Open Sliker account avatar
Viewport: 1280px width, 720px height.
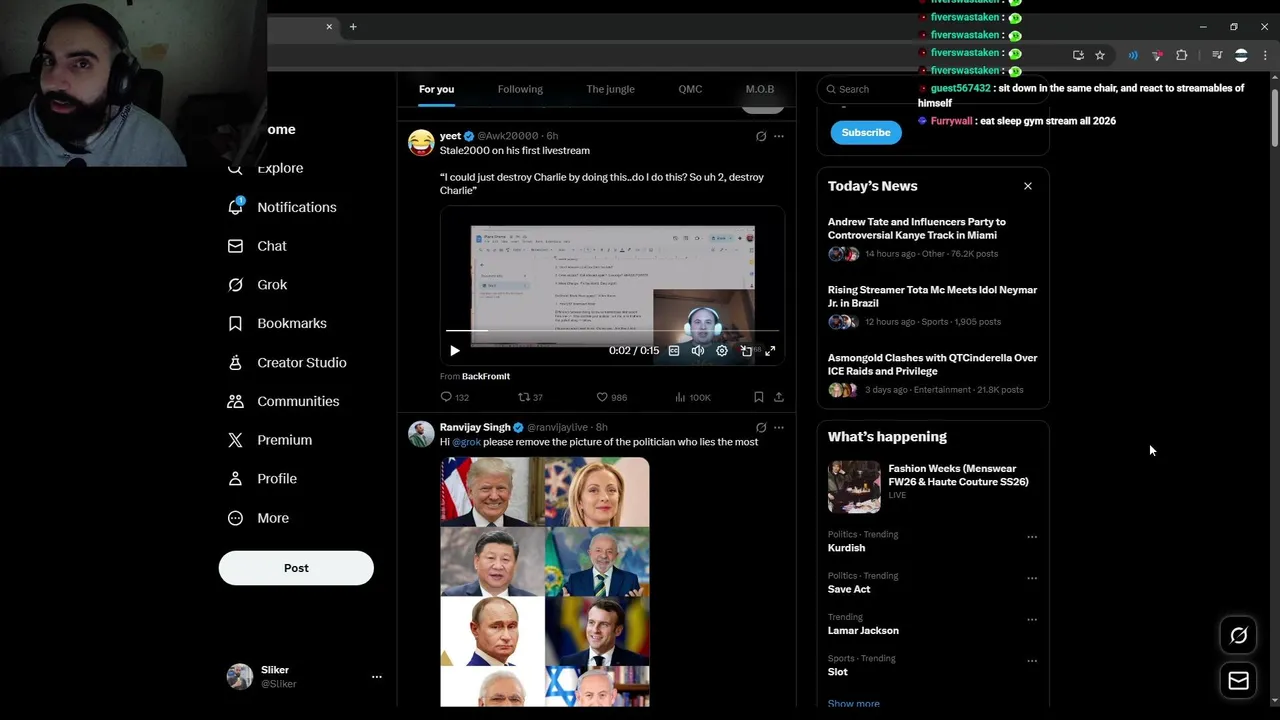tap(240, 677)
